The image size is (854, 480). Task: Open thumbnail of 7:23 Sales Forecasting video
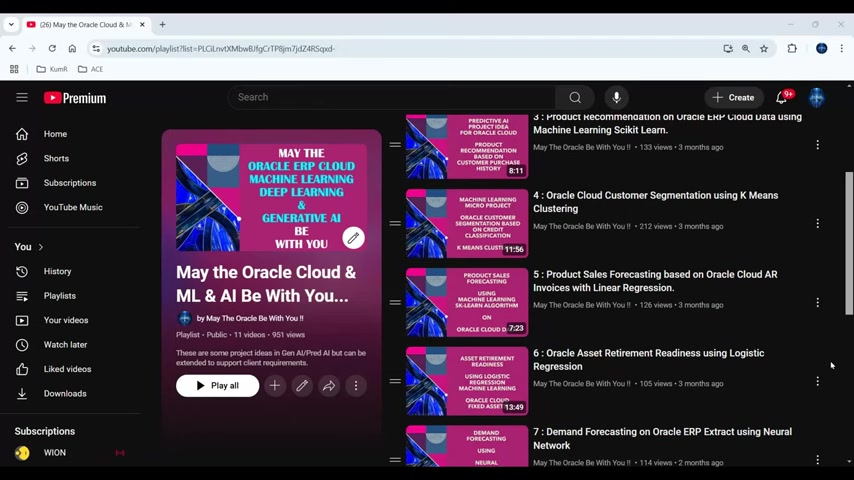click(467, 302)
